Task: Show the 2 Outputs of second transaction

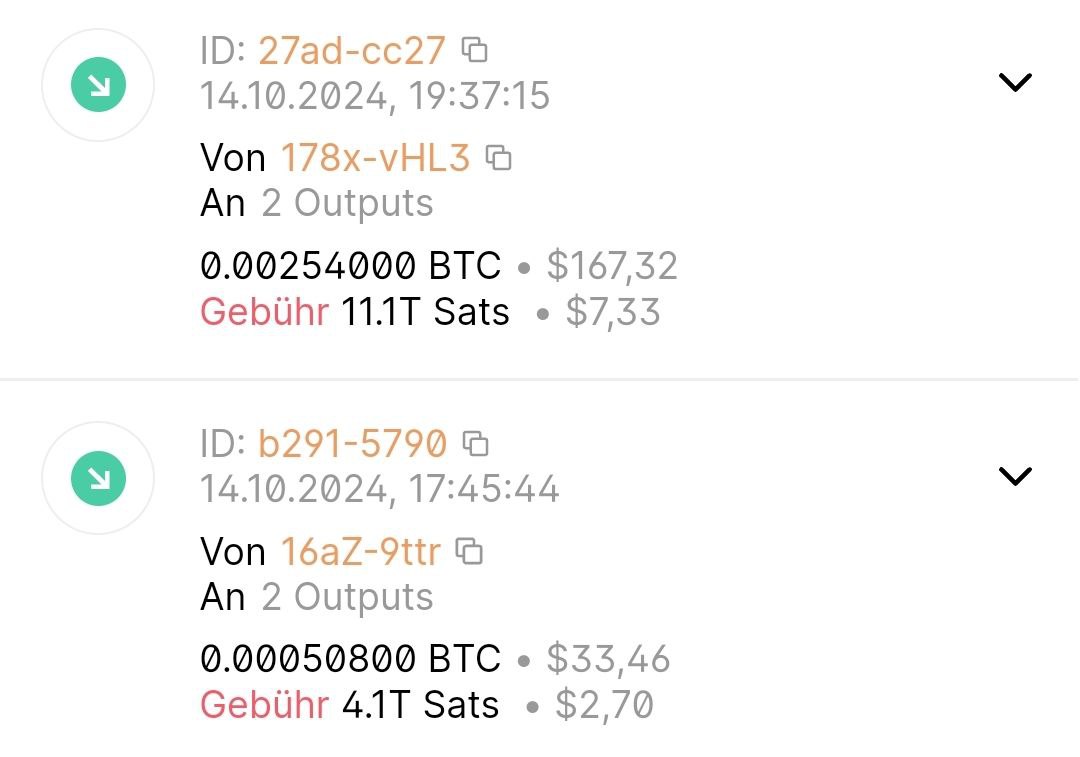Action: tap(347, 597)
